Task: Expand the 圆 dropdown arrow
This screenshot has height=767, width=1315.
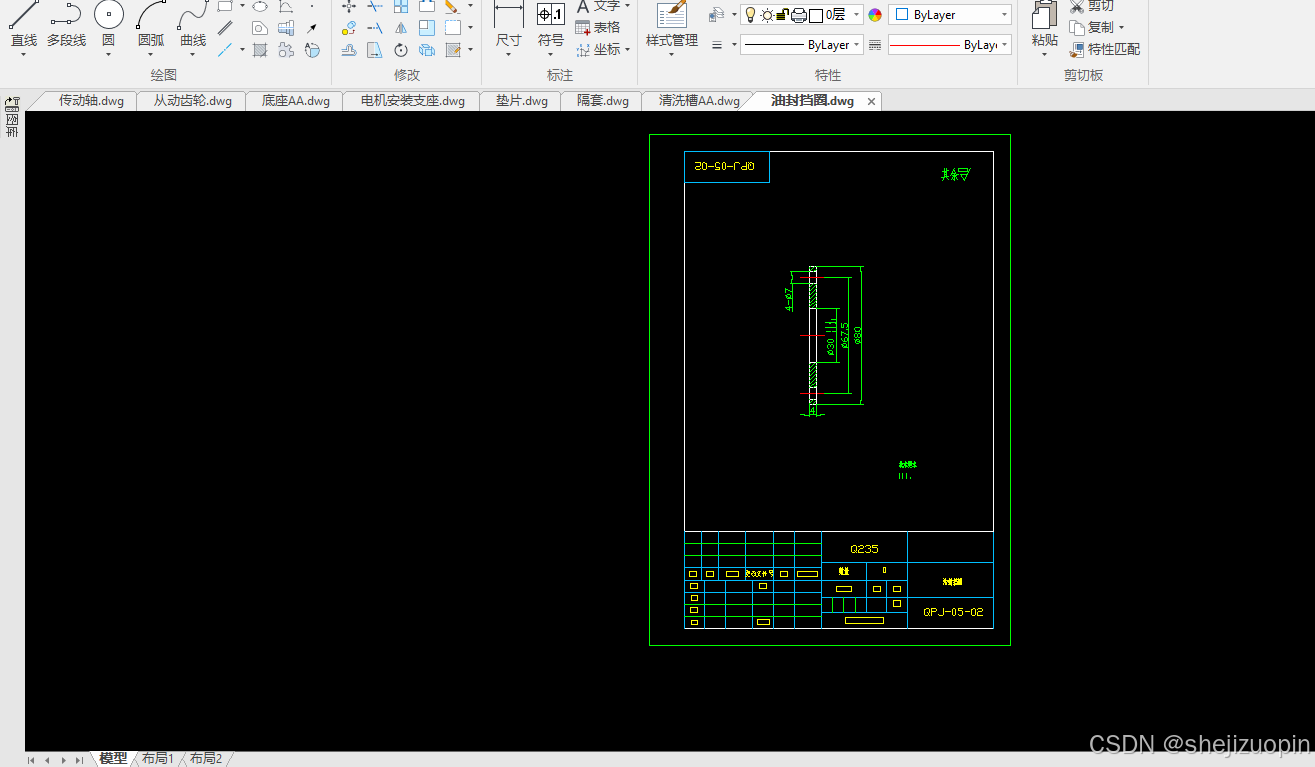Action: pos(108,55)
